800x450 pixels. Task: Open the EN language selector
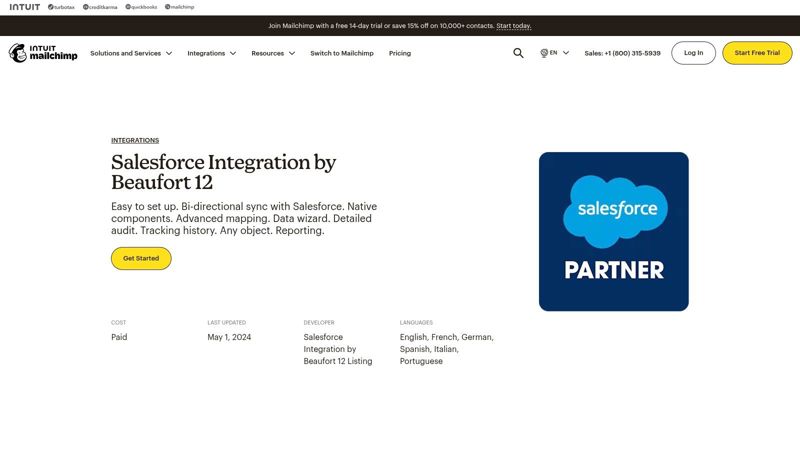click(x=555, y=53)
